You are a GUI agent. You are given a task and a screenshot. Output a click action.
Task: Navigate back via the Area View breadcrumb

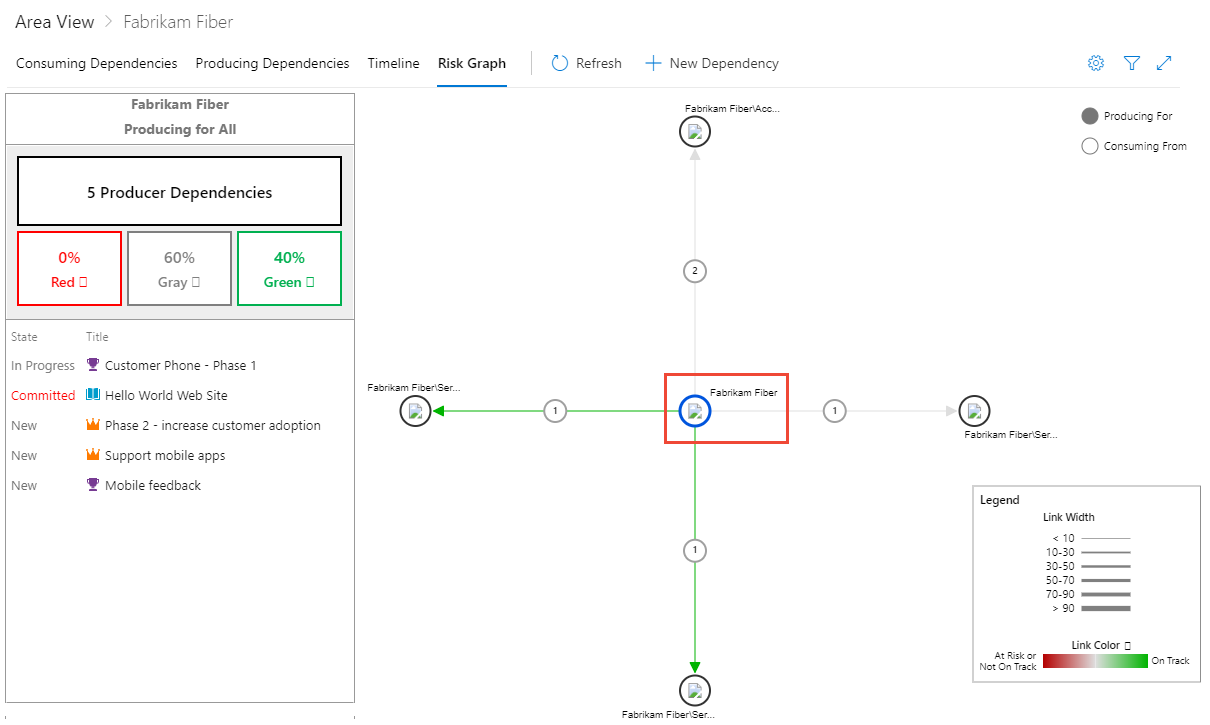click(54, 21)
